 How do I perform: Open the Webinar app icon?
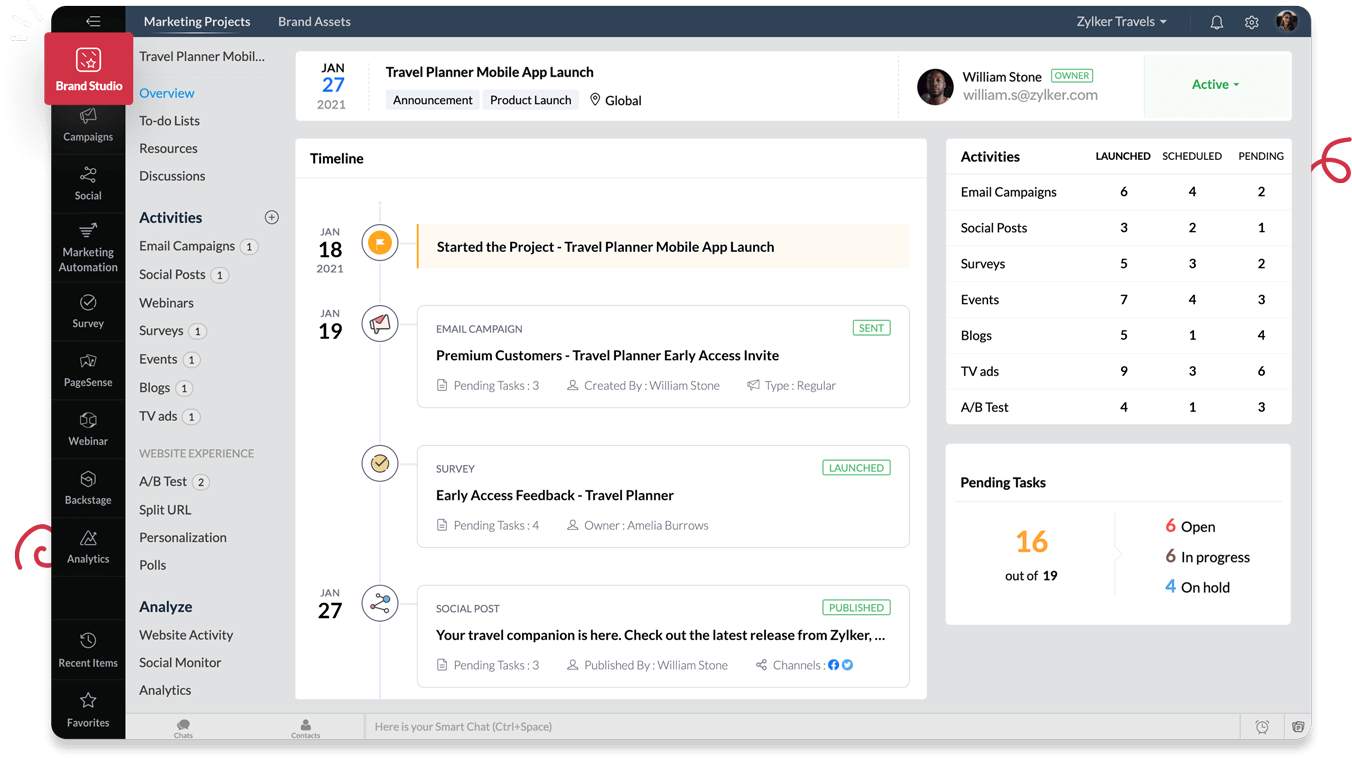(88, 429)
